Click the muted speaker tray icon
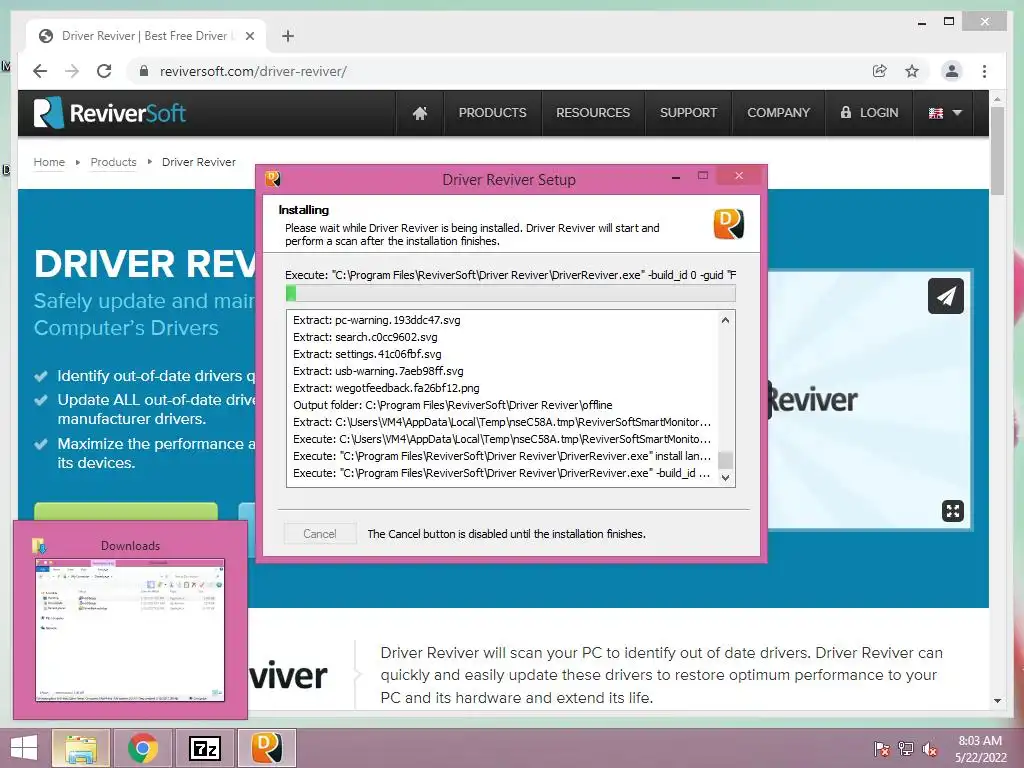The image size is (1024, 768). (x=930, y=748)
